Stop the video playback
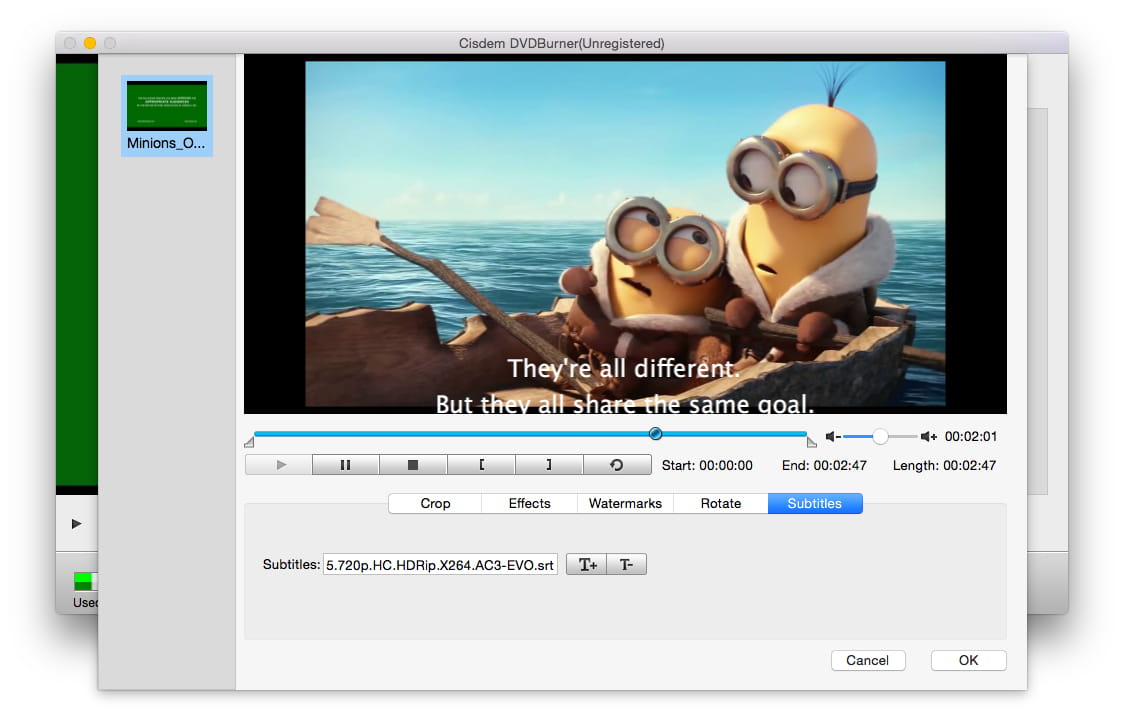Screen dimensions: 1124x711 pyautogui.click(x=413, y=465)
